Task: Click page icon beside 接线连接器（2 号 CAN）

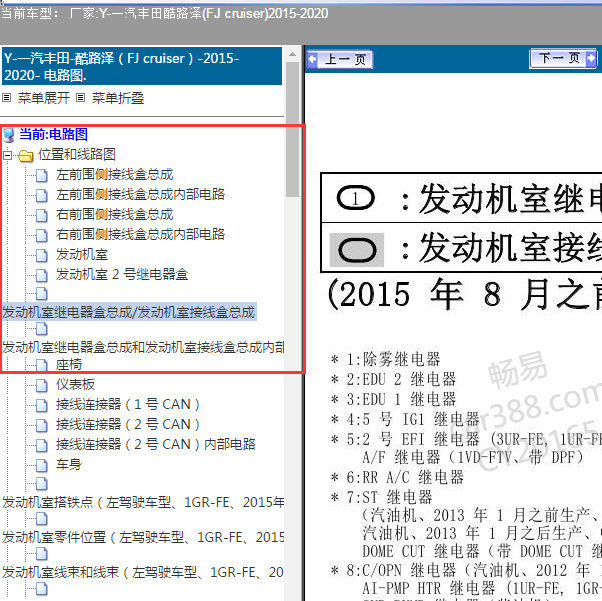Action: (x=41, y=425)
